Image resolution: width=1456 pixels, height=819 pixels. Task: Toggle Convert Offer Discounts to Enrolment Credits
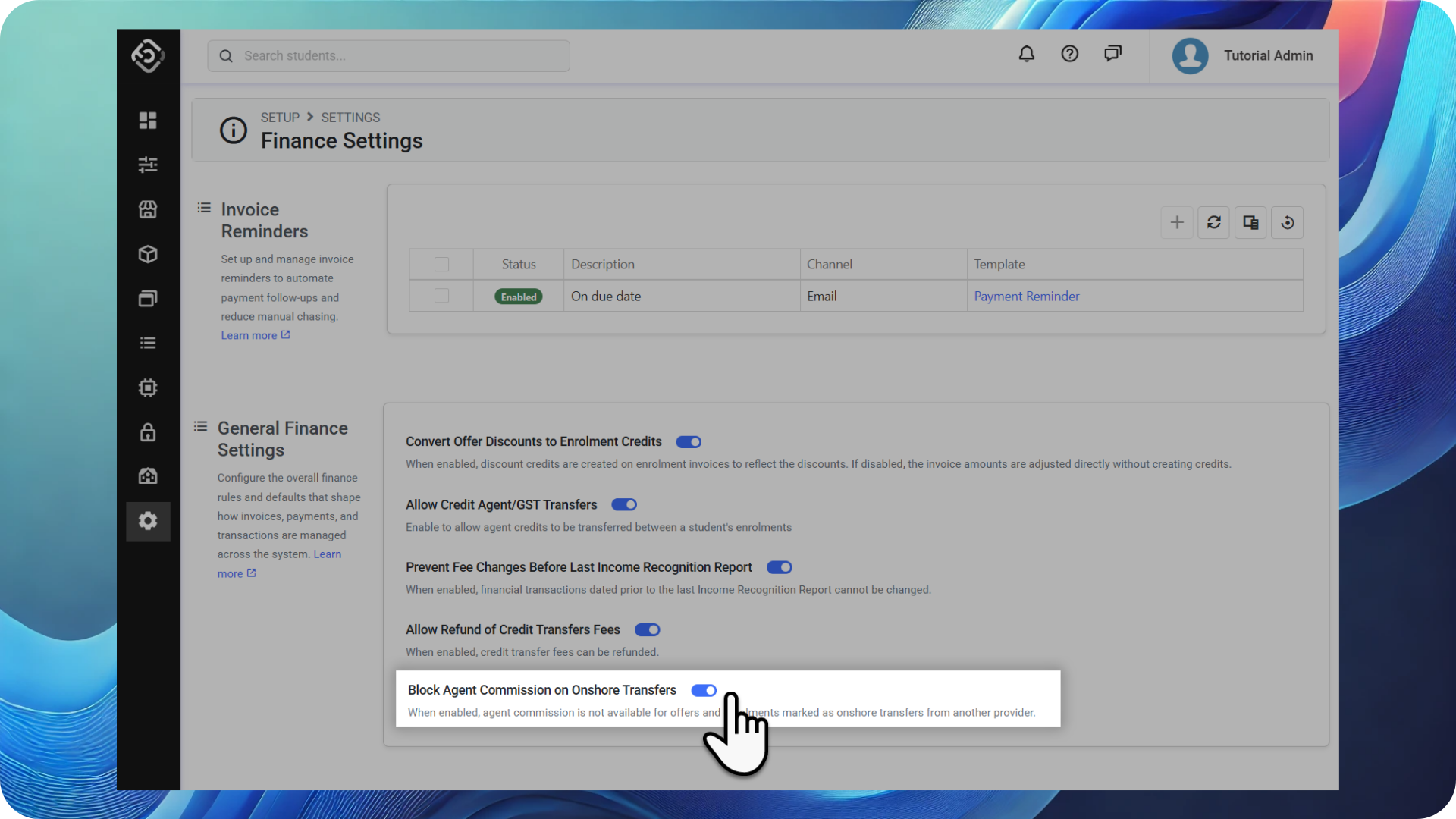[x=689, y=442]
